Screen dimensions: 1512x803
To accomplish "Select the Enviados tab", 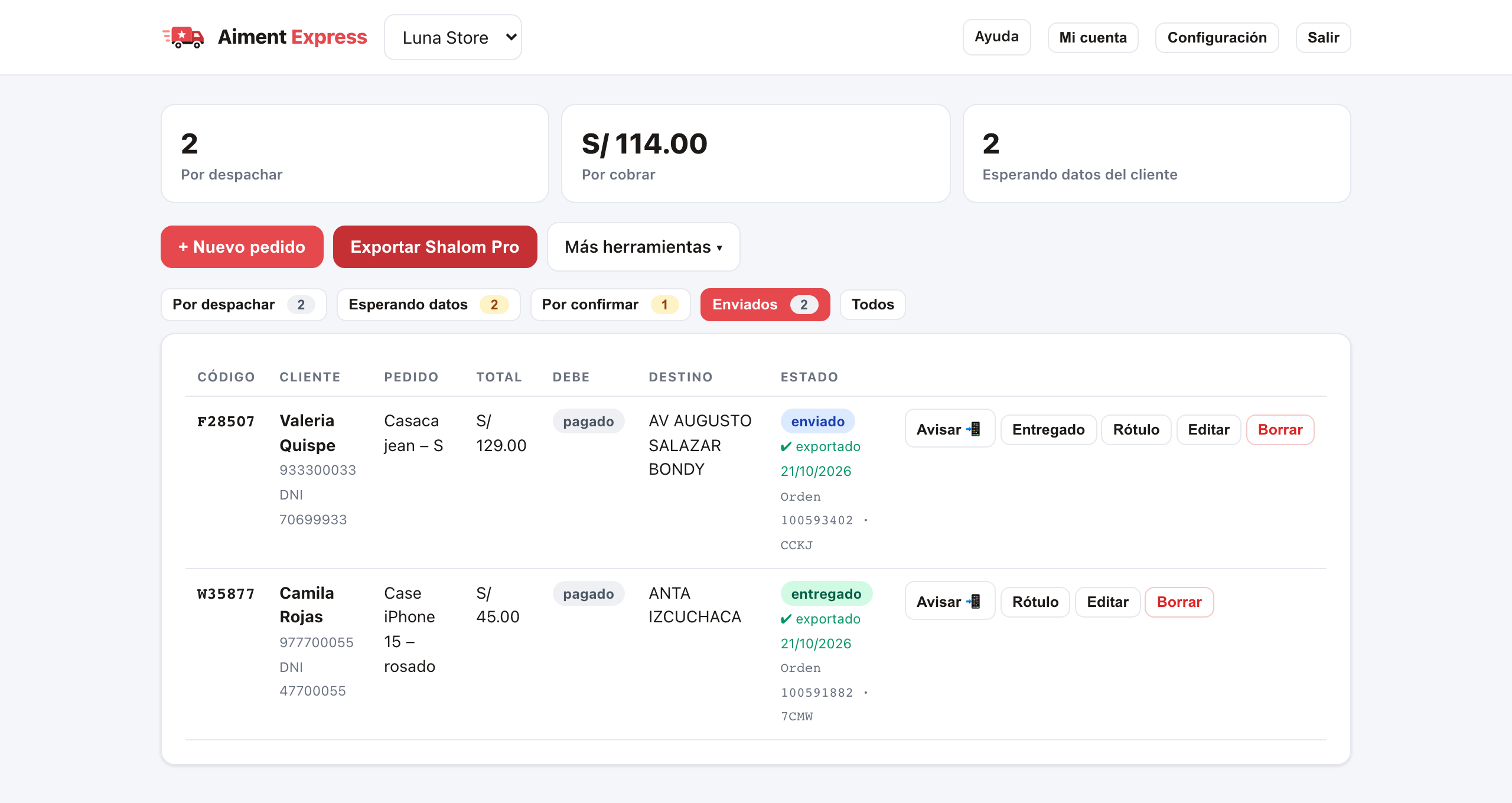I will [x=765, y=305].
